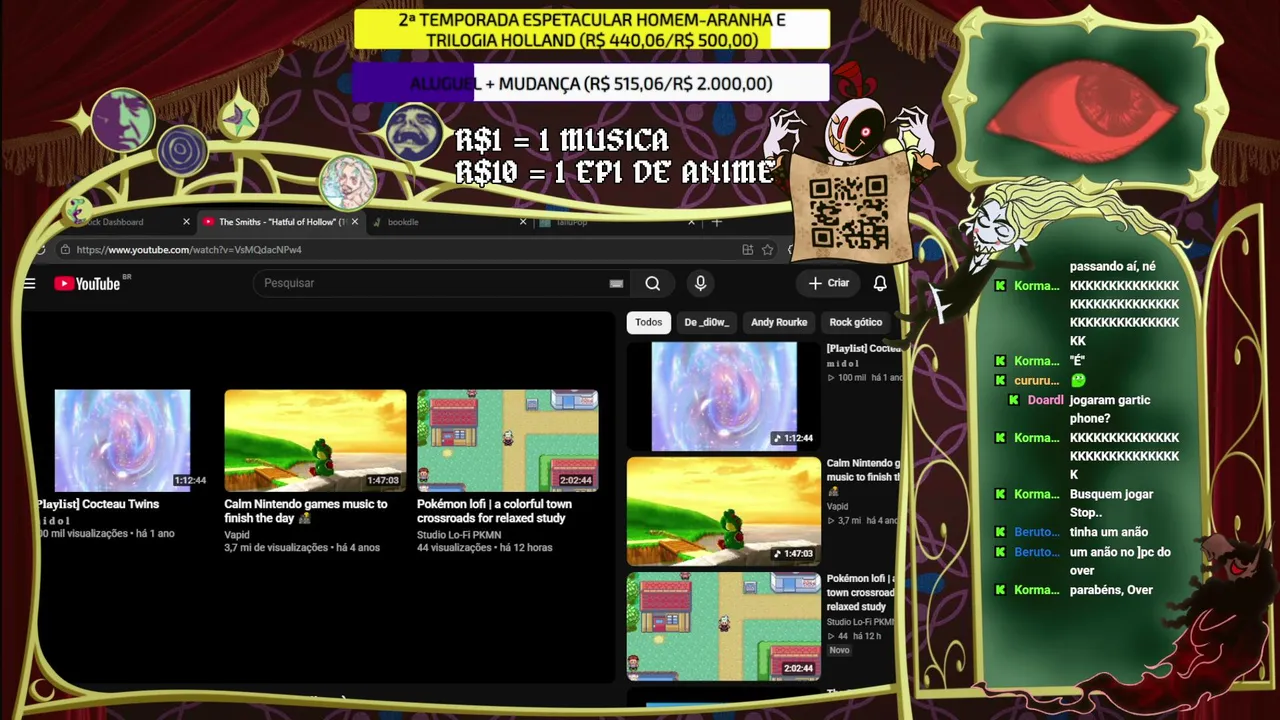Click the 'R$1 = 1 MUSICA' text

click(562, 140)
